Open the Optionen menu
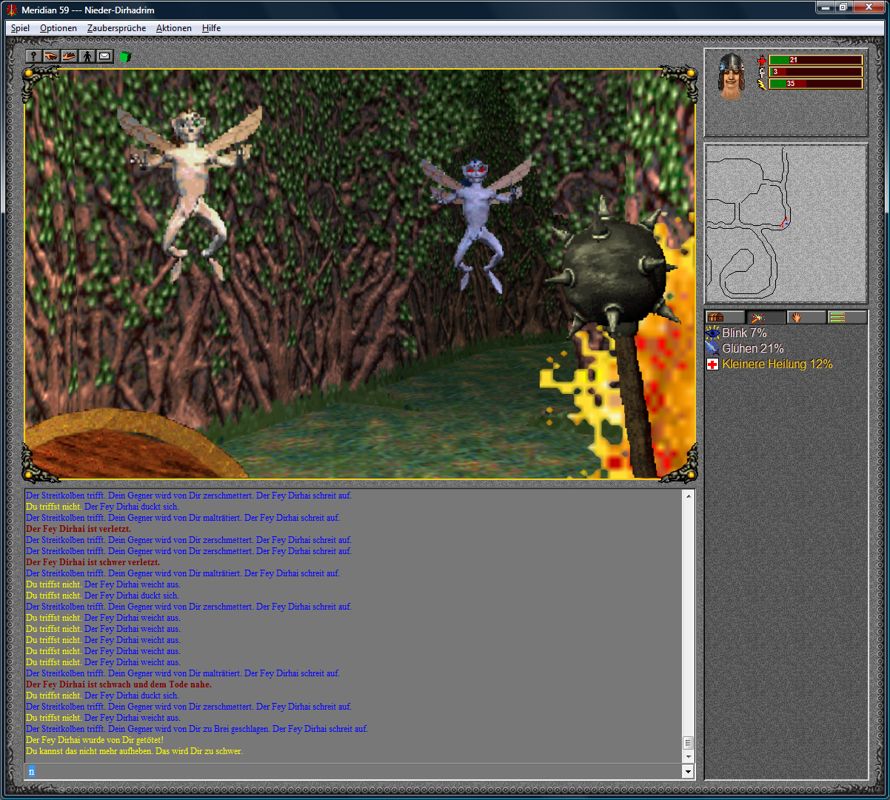 click(58, 28)
